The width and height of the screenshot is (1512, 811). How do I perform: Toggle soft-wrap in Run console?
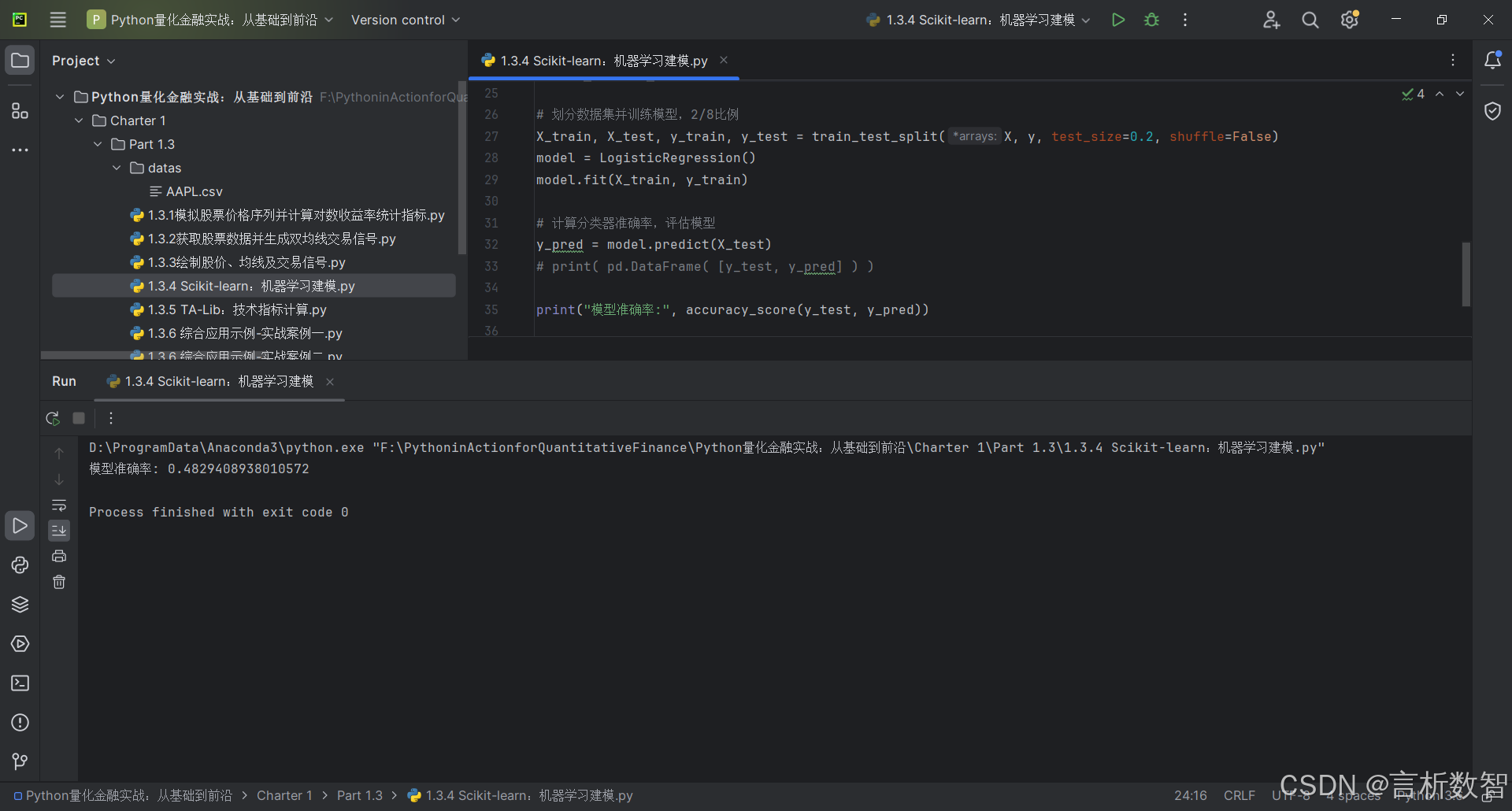(59, 505)
